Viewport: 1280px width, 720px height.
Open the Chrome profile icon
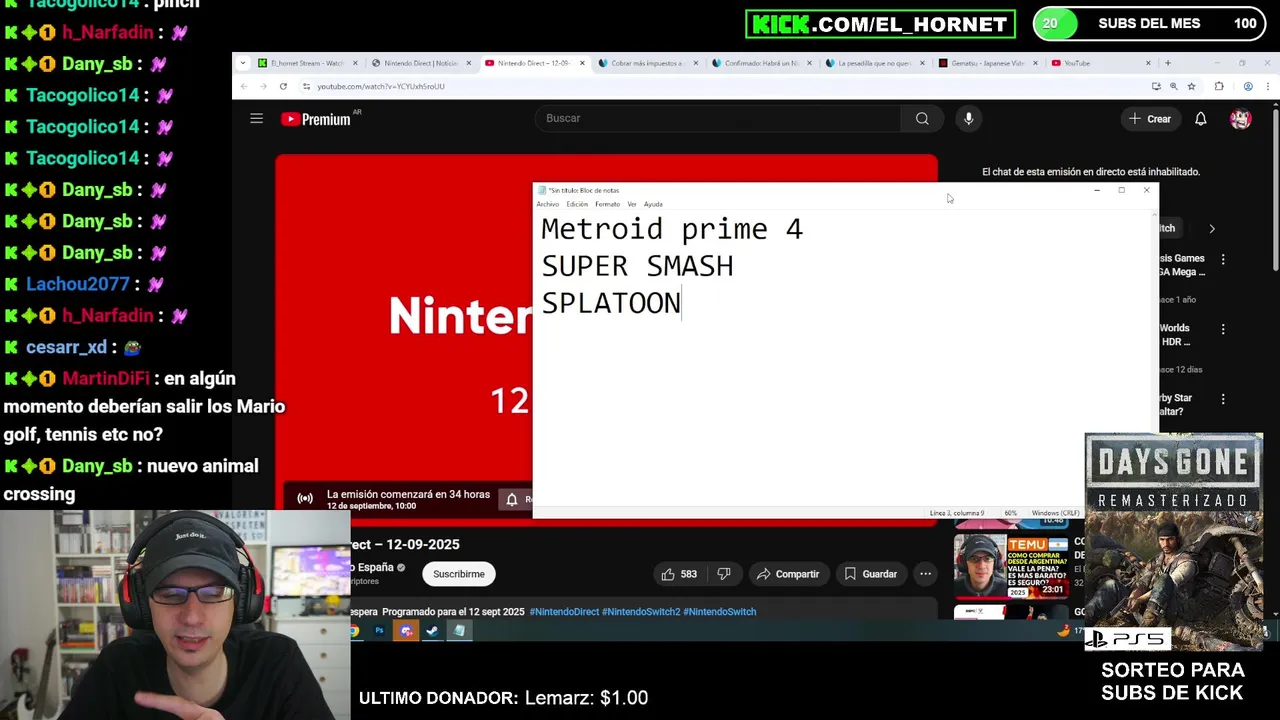click(1248, 86)
